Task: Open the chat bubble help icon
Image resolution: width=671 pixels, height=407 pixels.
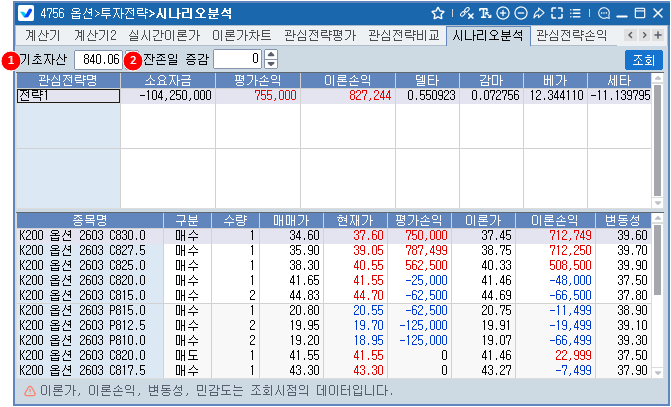Action: 603,14
